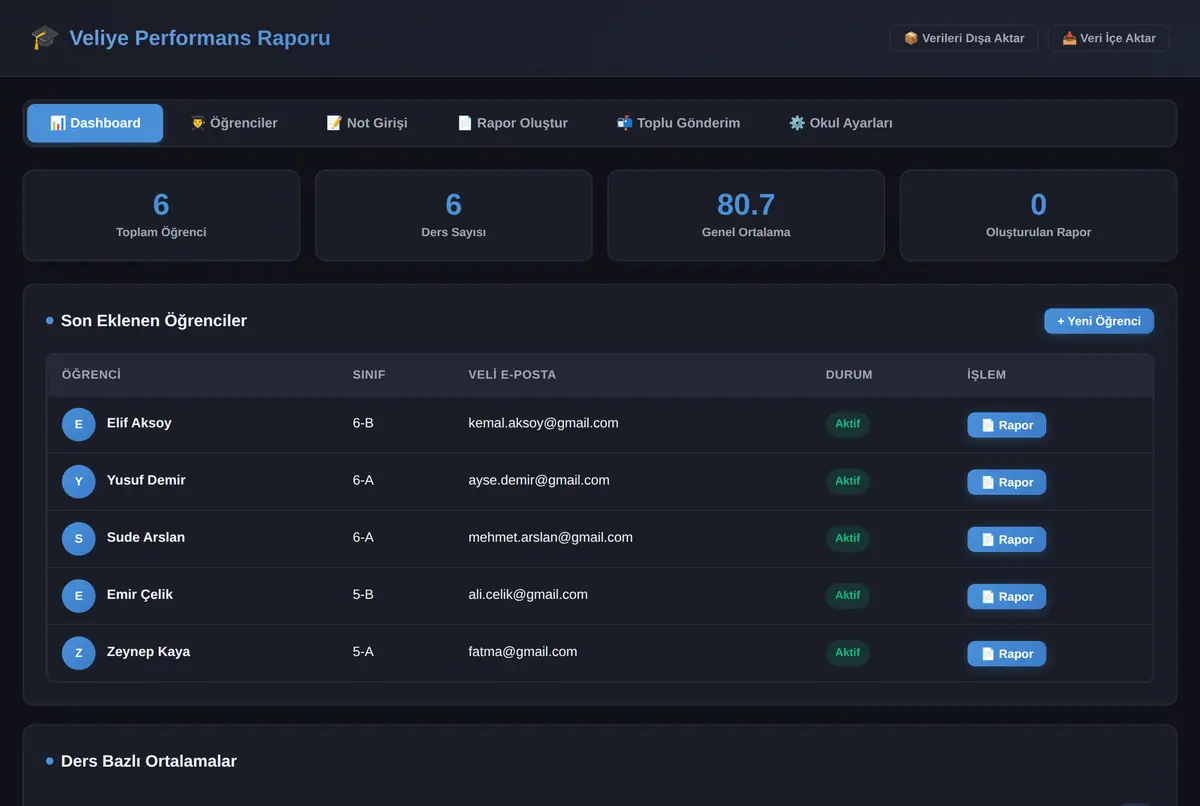
Task: Click email fatma@gmail.com
Action: pos(523,651)
